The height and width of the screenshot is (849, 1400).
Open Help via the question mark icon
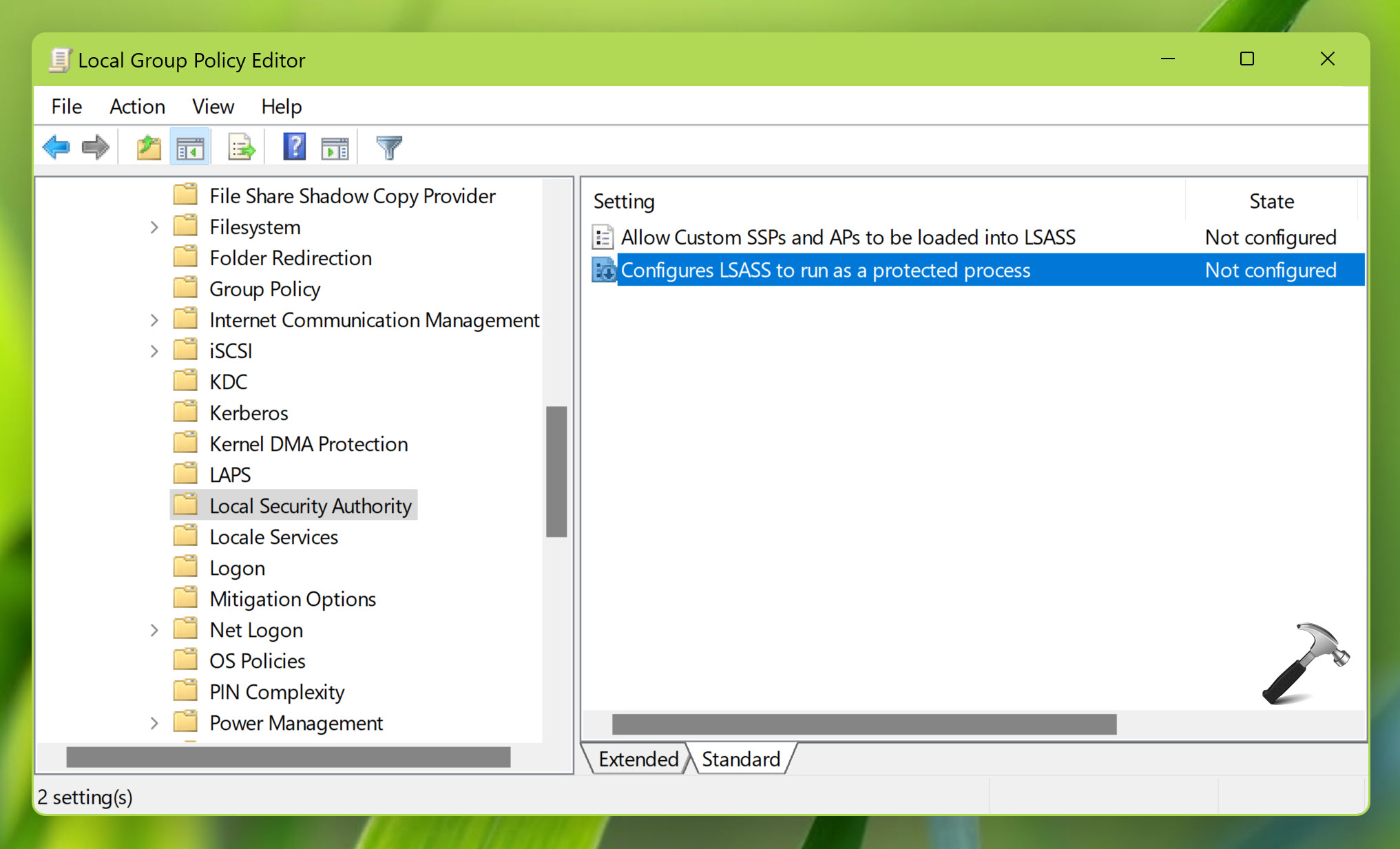(x=294, y=147)
